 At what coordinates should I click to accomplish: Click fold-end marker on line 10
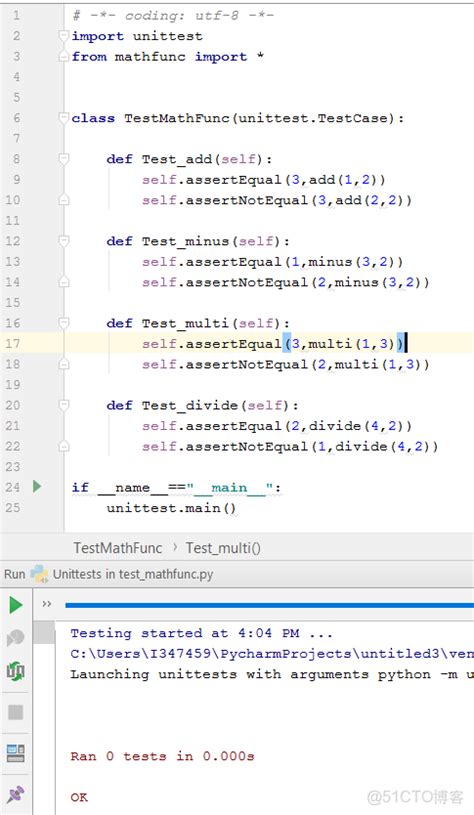click(63, 200)
